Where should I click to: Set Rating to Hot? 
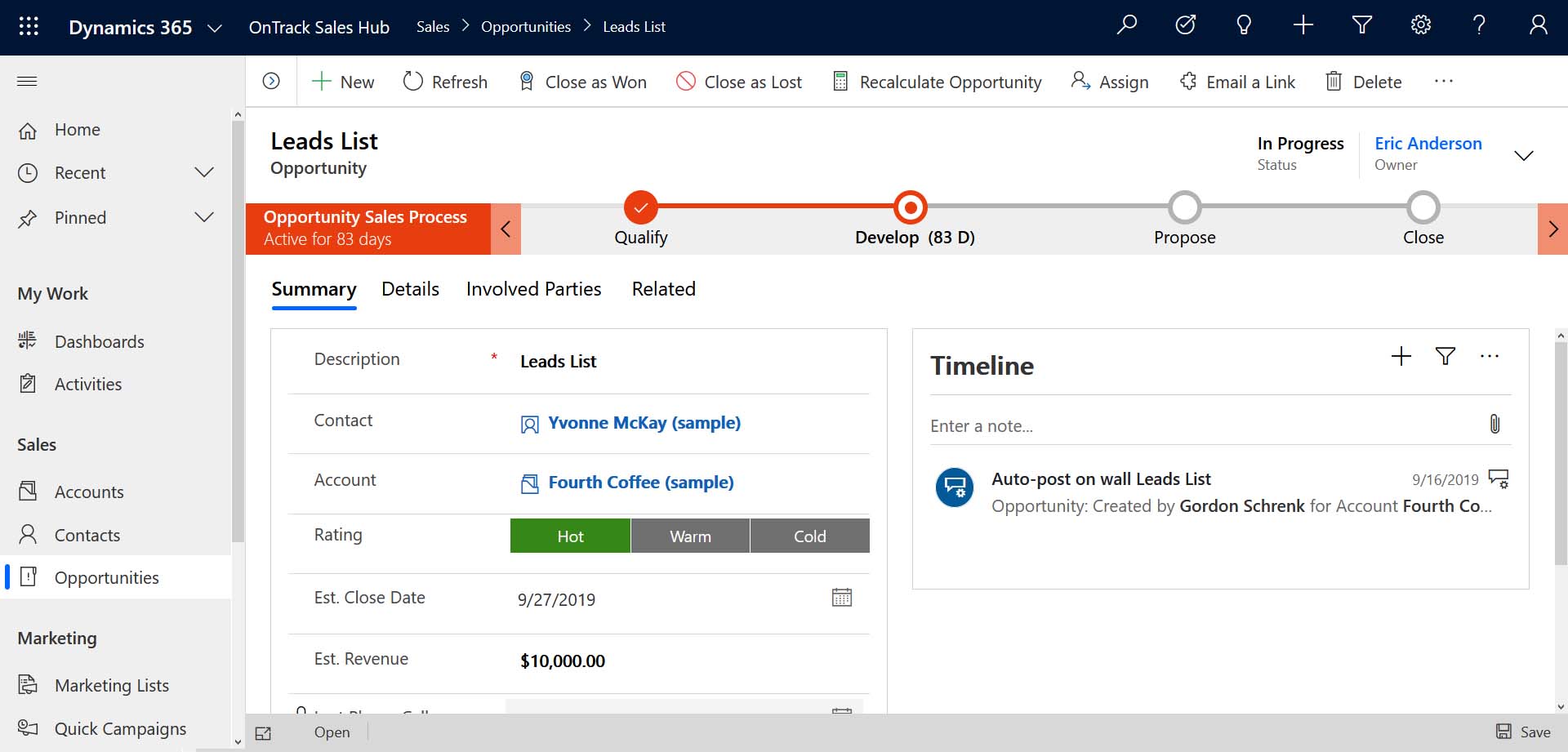[570, 536]
